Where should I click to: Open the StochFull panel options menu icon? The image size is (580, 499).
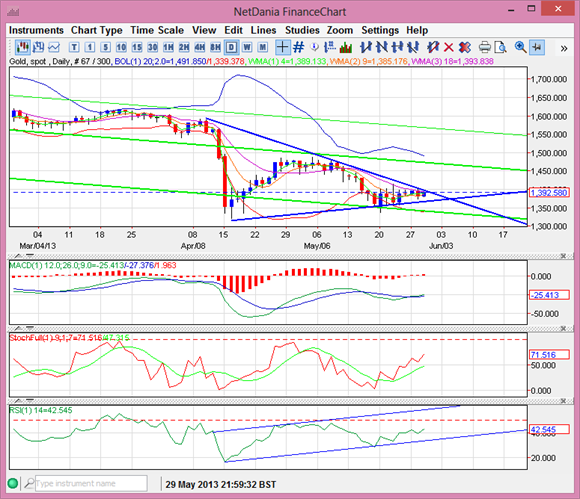[x=30, y=328]
